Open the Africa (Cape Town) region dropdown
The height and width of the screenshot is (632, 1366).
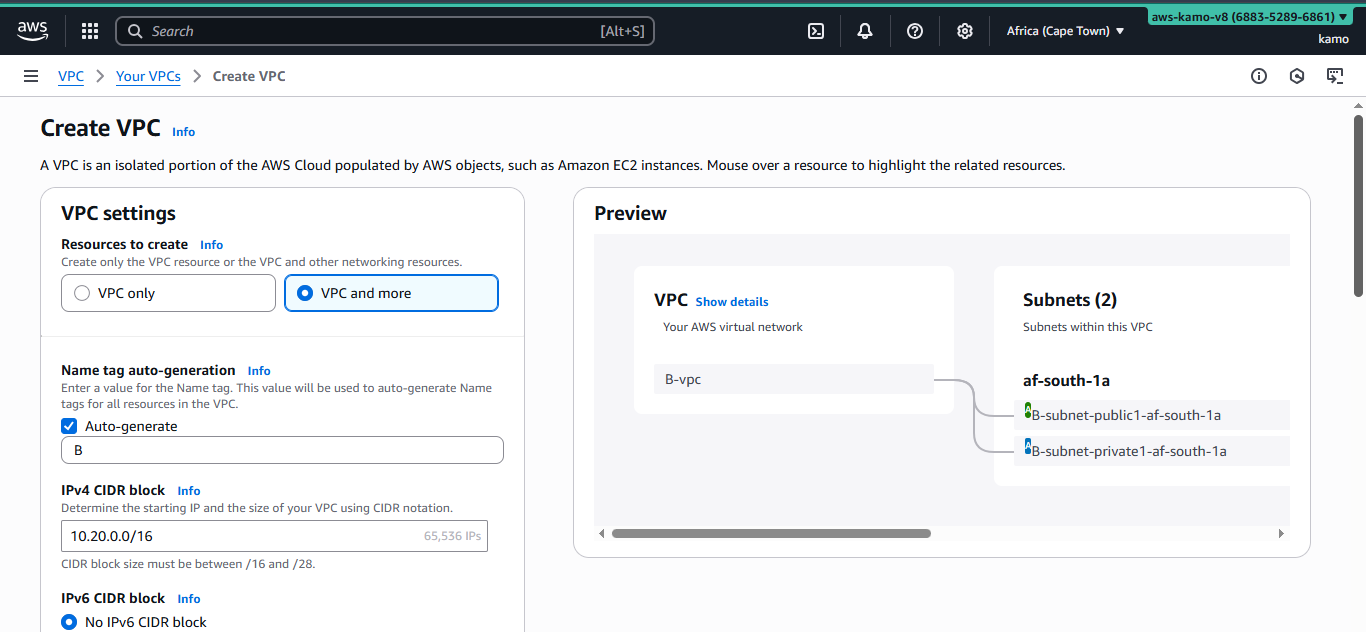point(1064,31)
